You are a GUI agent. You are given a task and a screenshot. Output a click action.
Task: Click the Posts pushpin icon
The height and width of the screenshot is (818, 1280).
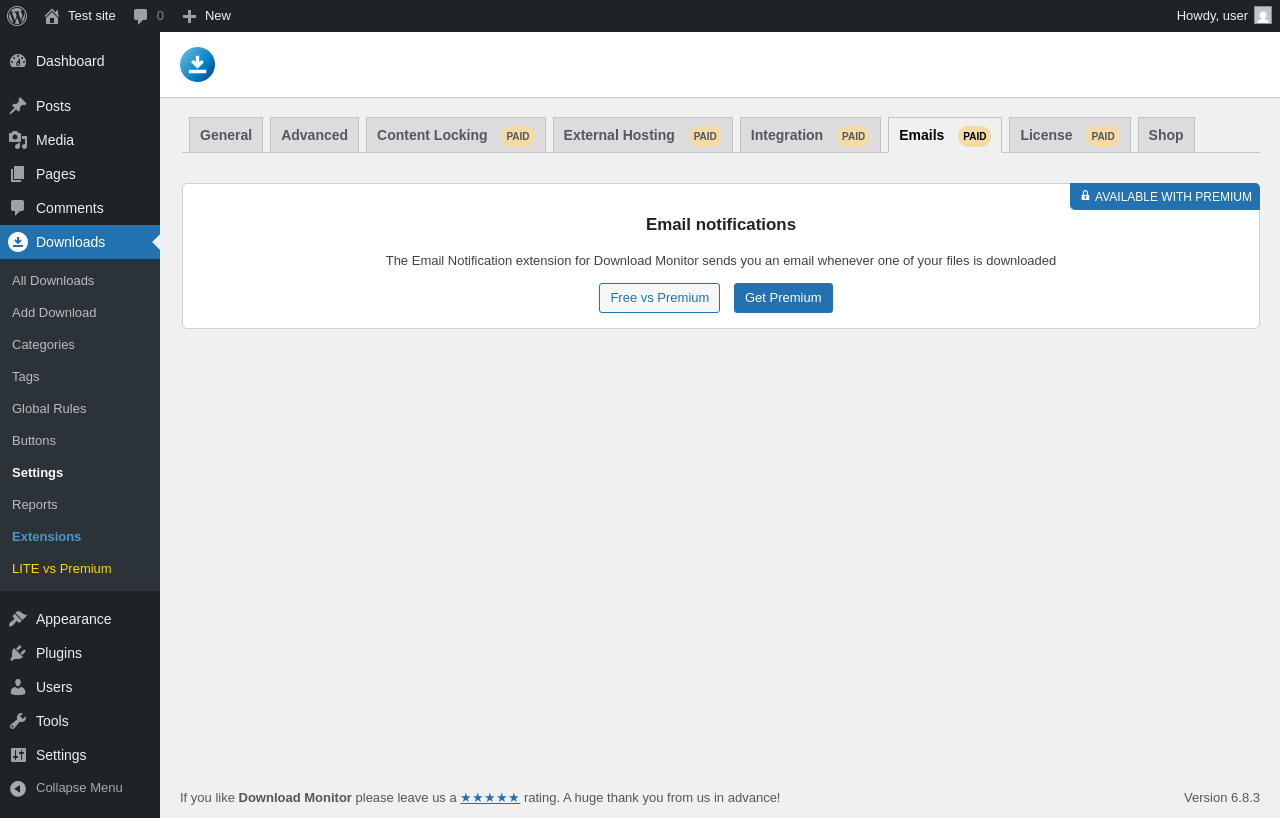pos(18,106)
